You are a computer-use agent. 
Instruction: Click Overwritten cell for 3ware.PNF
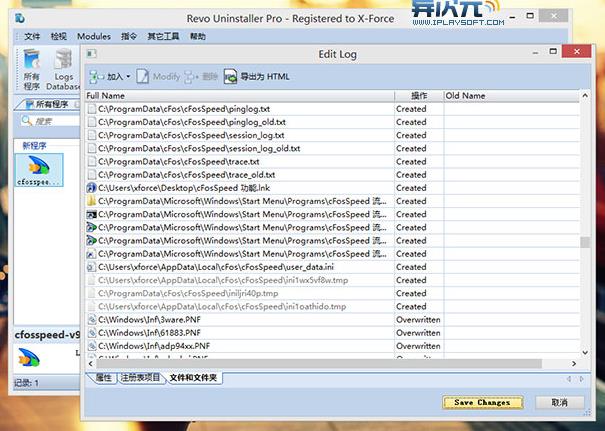coord(418,320)
